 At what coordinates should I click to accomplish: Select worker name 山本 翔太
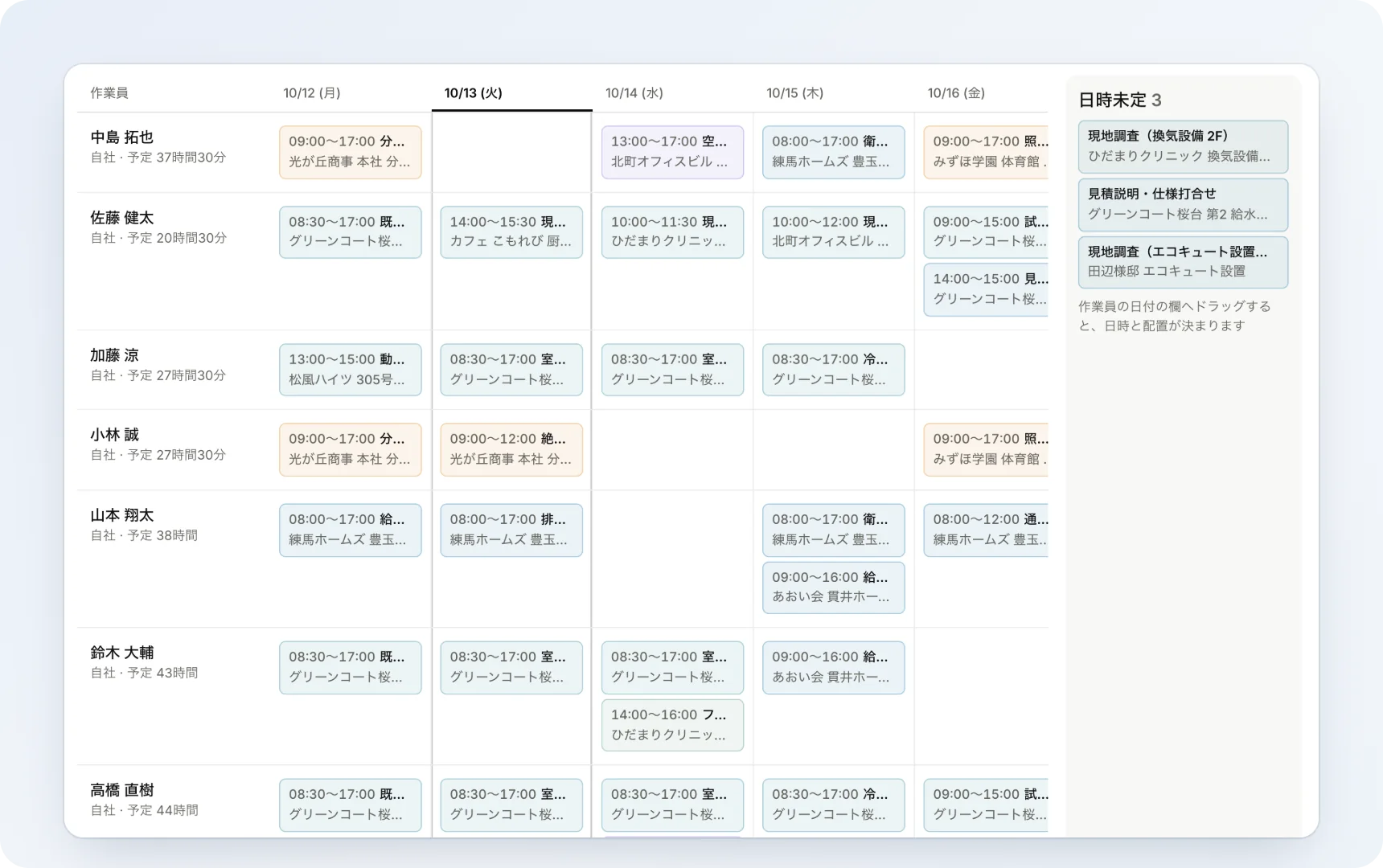tap(121, 515)
